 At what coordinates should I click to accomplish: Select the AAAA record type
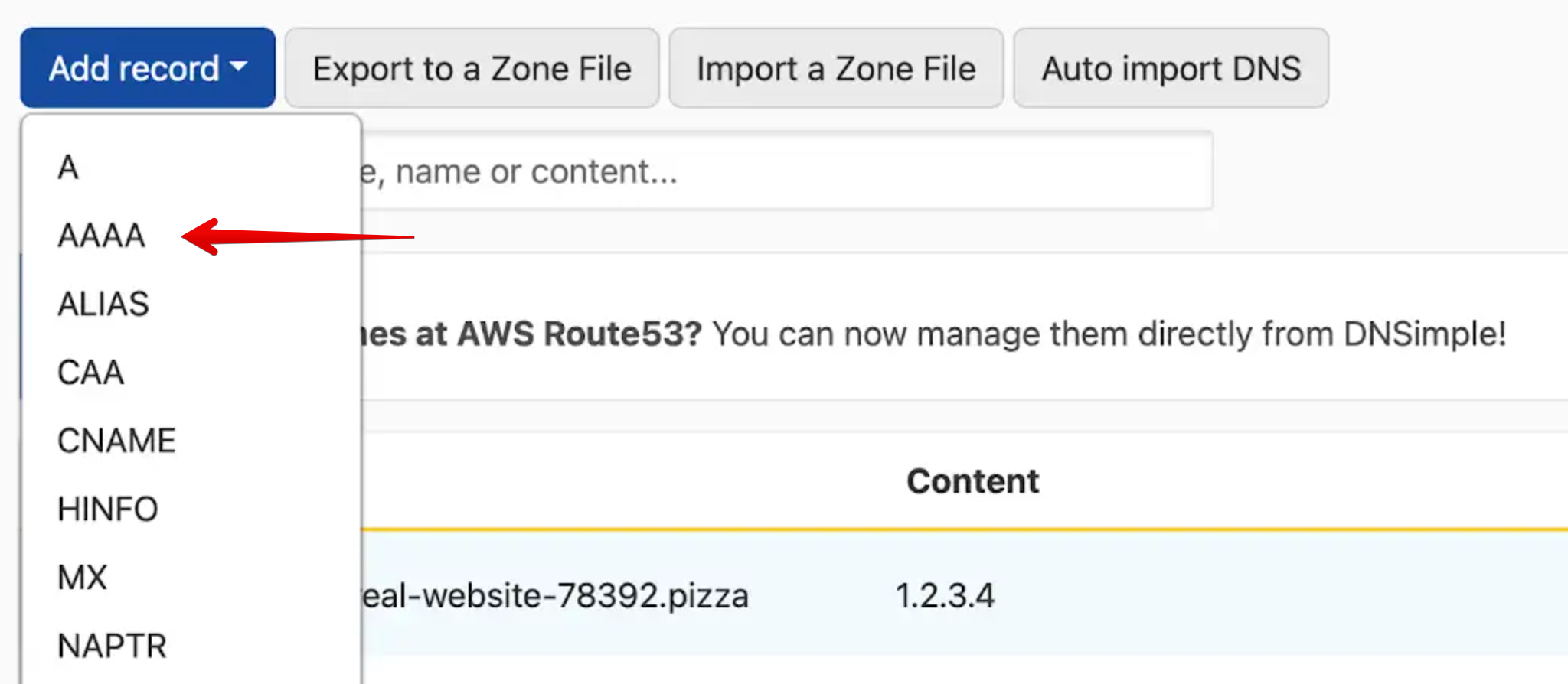[x=102, y=236]
